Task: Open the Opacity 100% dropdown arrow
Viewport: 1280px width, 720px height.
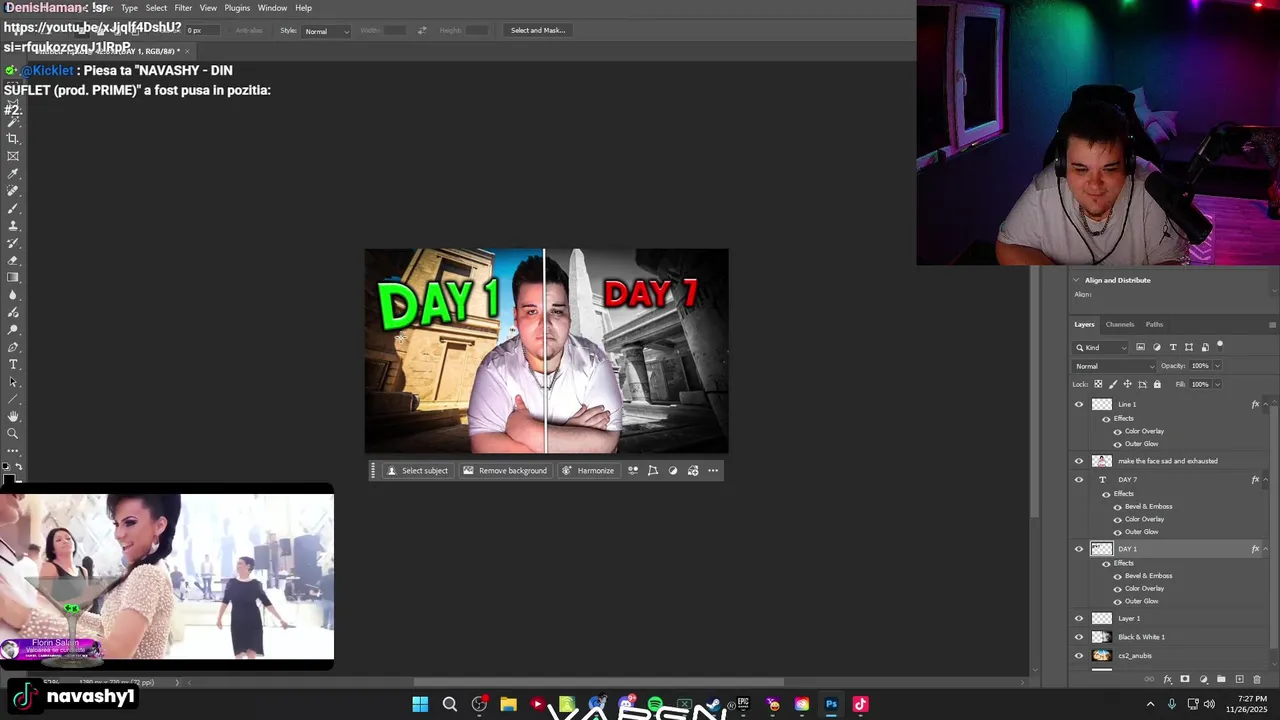Action: tap(1217, 366)
